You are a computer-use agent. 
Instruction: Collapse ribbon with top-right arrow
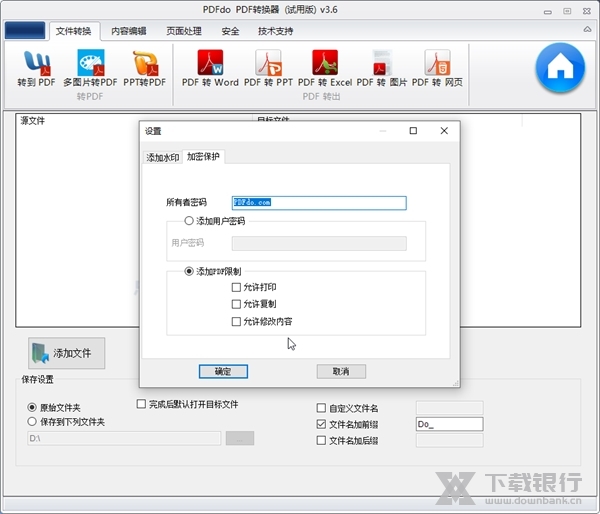(x=587, y=29)
